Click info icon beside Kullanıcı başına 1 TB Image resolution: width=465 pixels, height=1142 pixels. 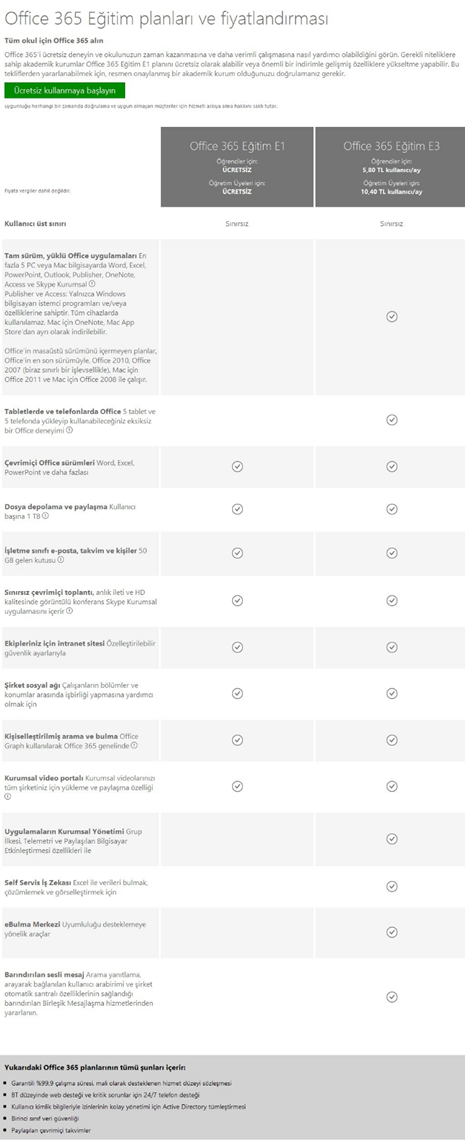[45, 516]
